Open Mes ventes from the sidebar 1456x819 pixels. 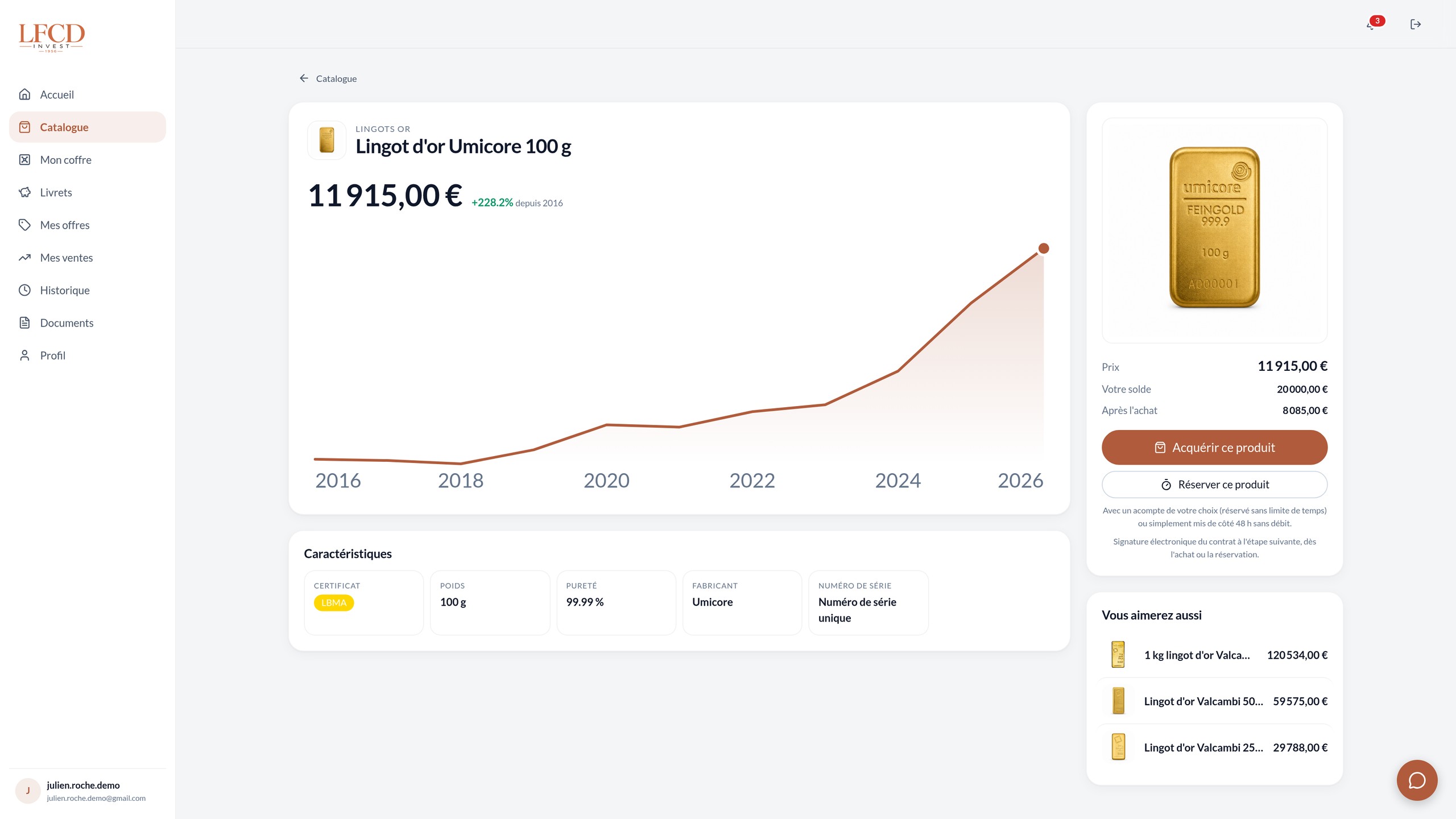88,258
